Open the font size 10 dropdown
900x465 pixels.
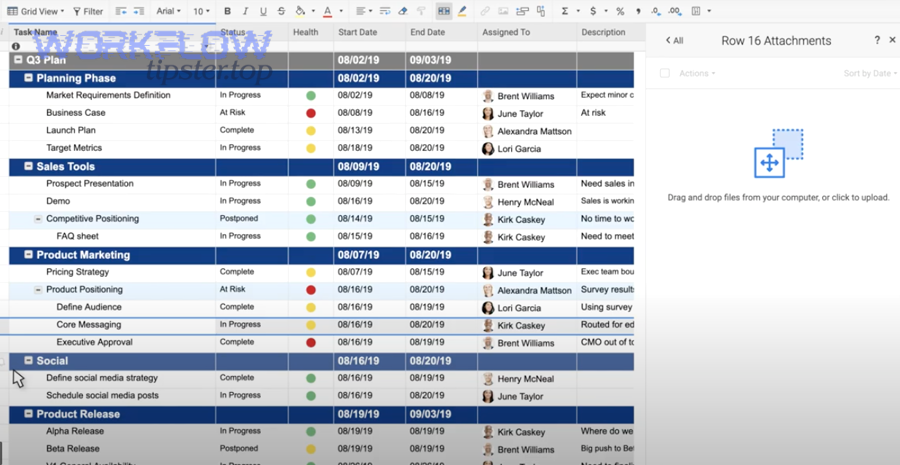(x=201, y=11)
